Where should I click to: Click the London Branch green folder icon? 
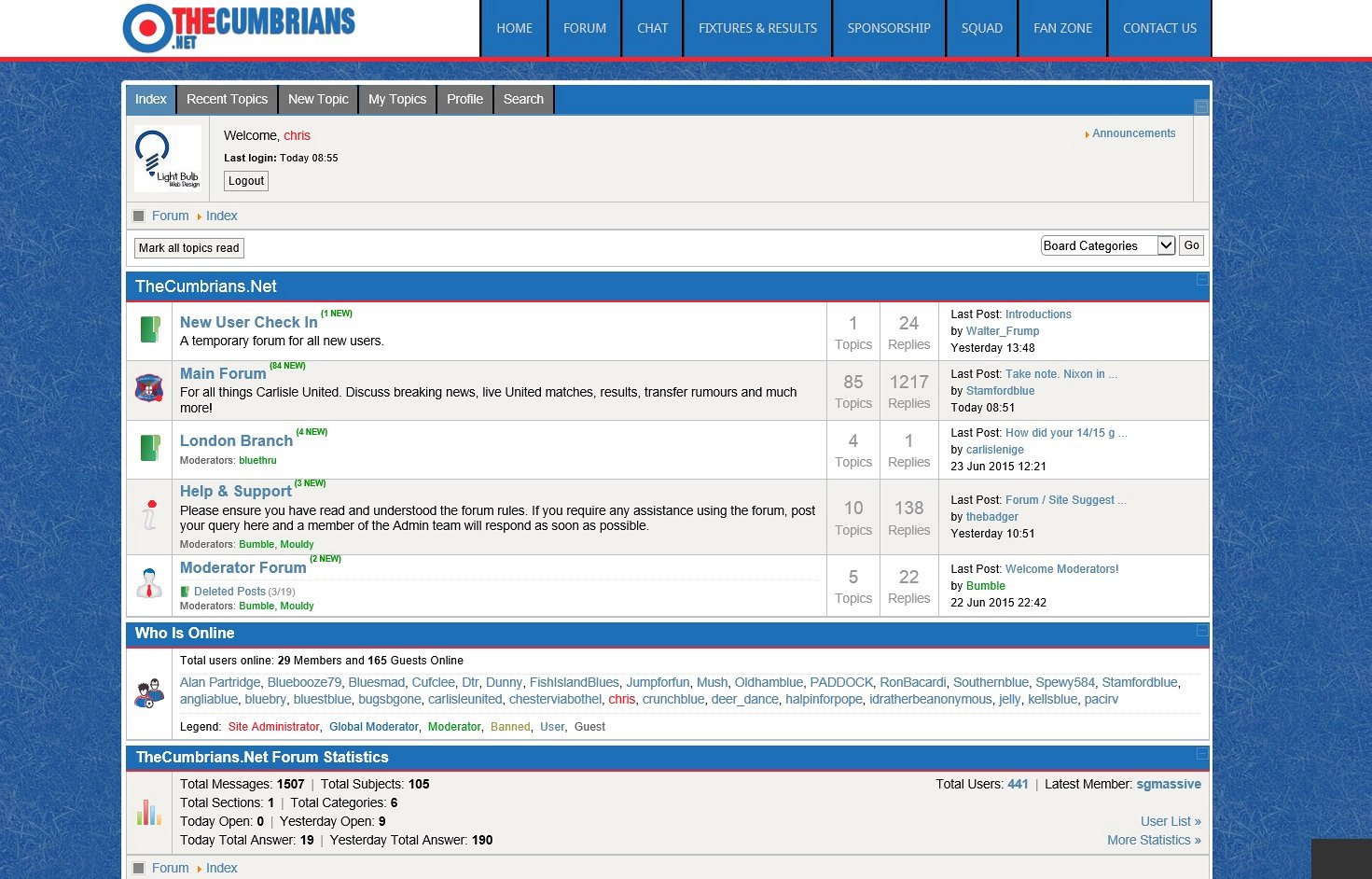click(149, 448)
